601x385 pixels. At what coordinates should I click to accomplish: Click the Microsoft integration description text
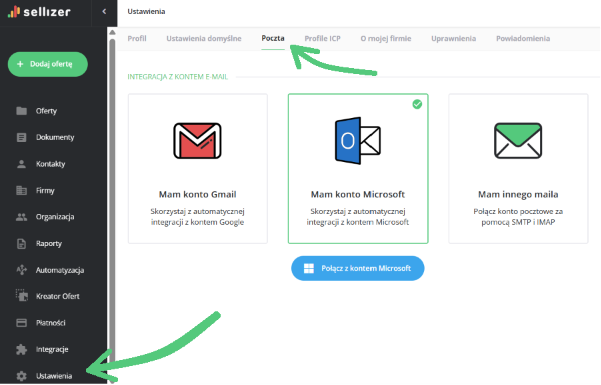tap(358, 217)
